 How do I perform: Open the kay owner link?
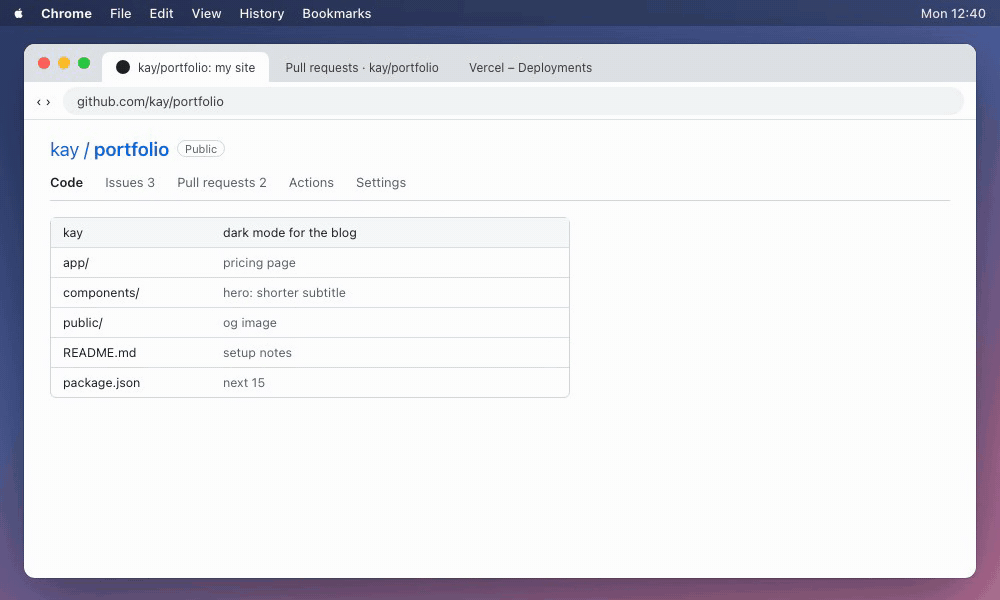pos(64,149)
